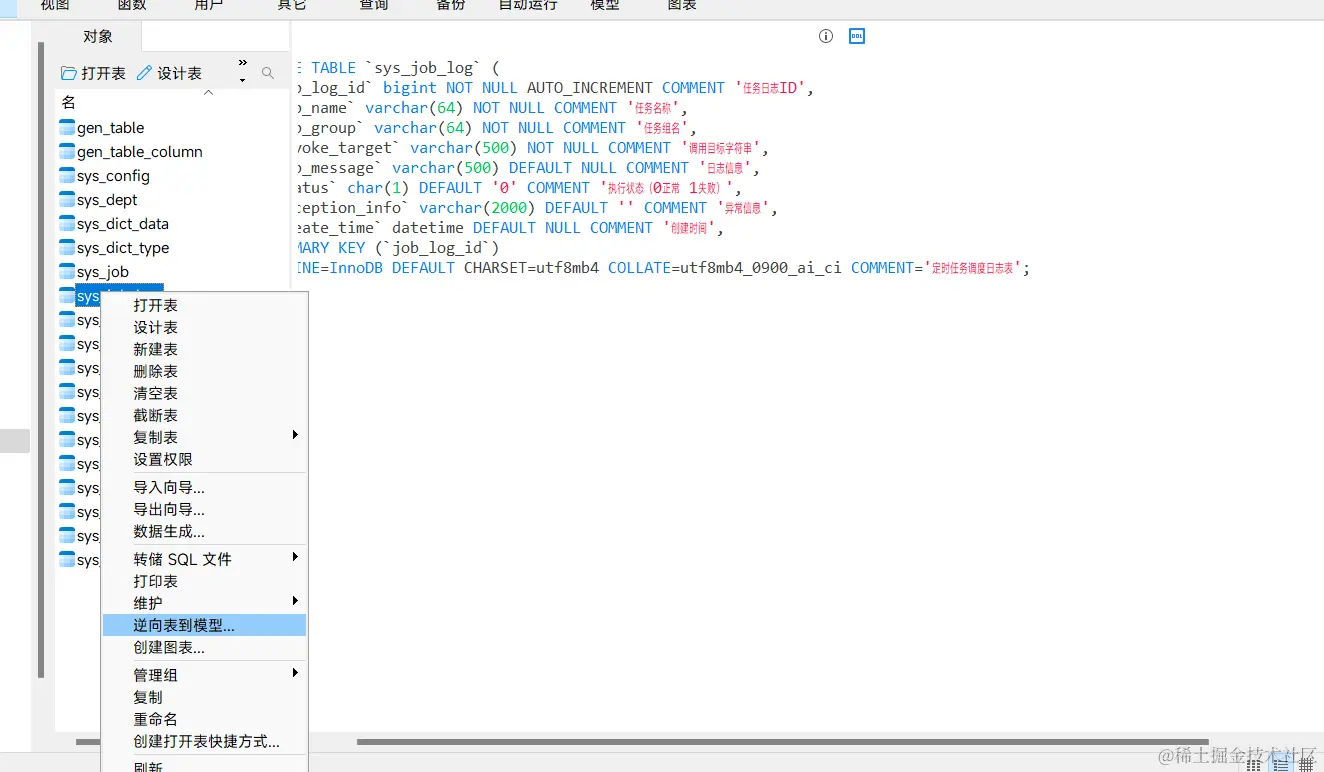
Task: Switch to the list view icon
Action: coord(1254,765)
